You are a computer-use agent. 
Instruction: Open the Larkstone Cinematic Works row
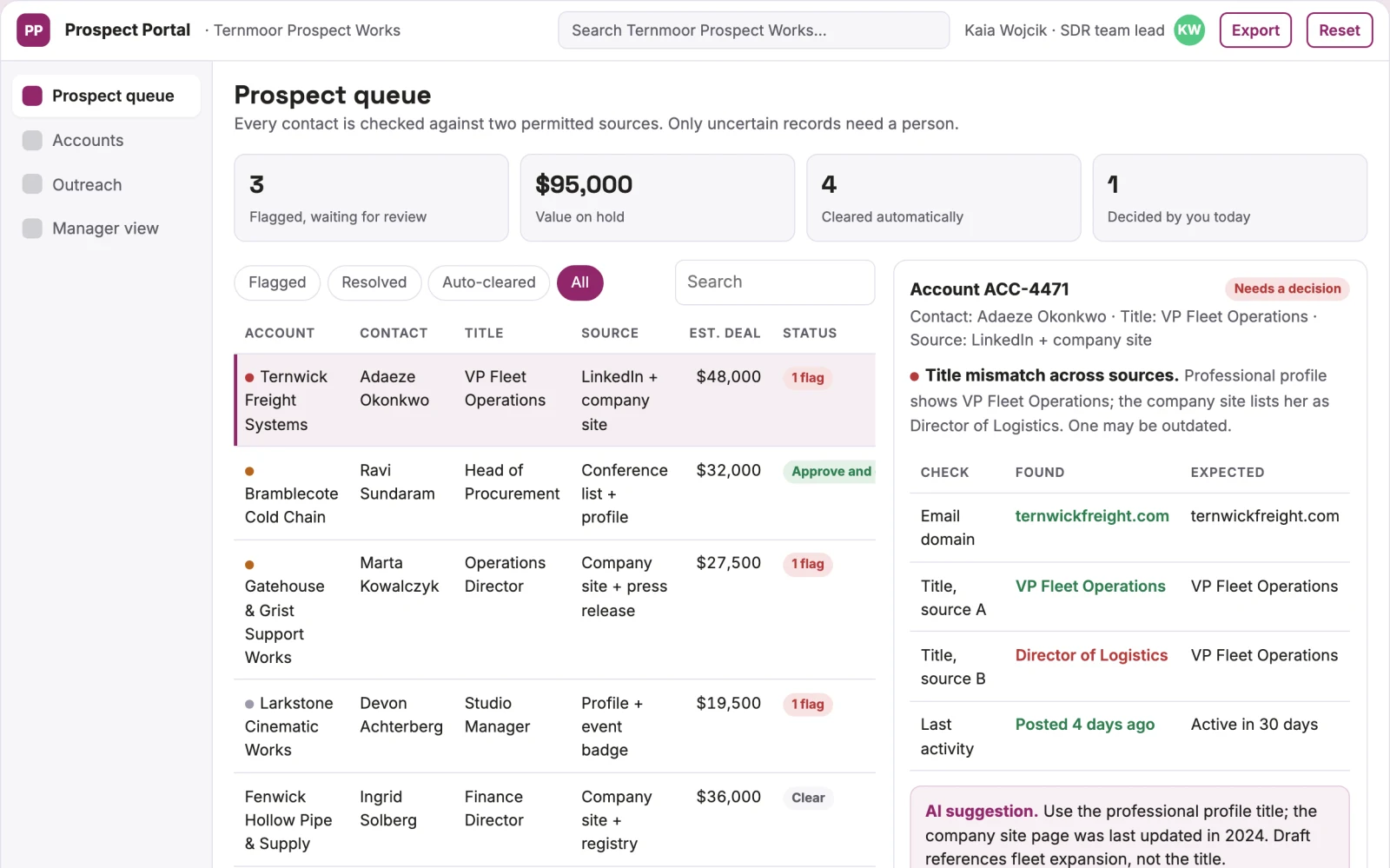[x=554, y=726]
